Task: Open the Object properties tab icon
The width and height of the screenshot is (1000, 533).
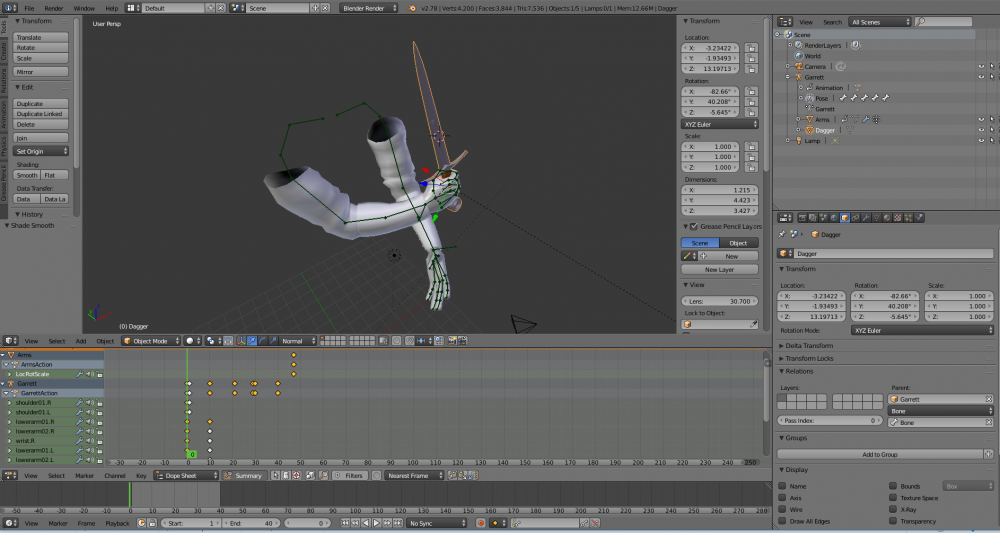Action: click(x=846, y=217)
